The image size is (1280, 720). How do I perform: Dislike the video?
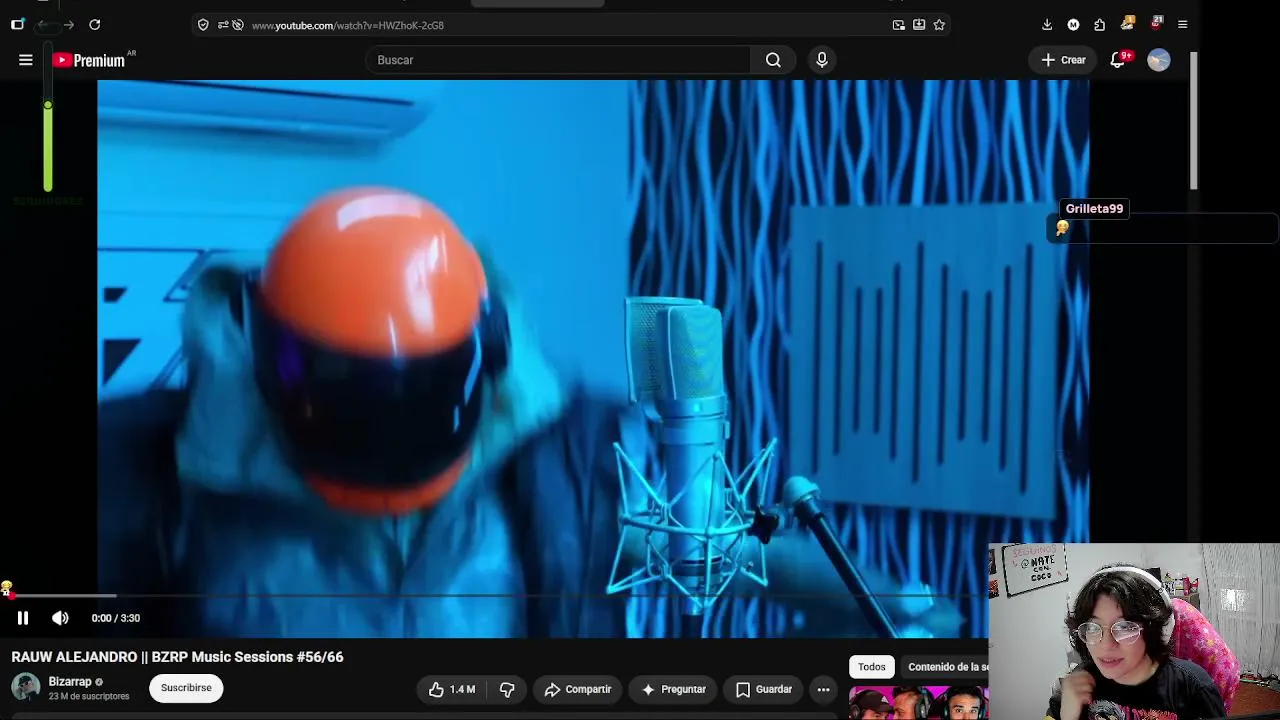pos(507,689)
